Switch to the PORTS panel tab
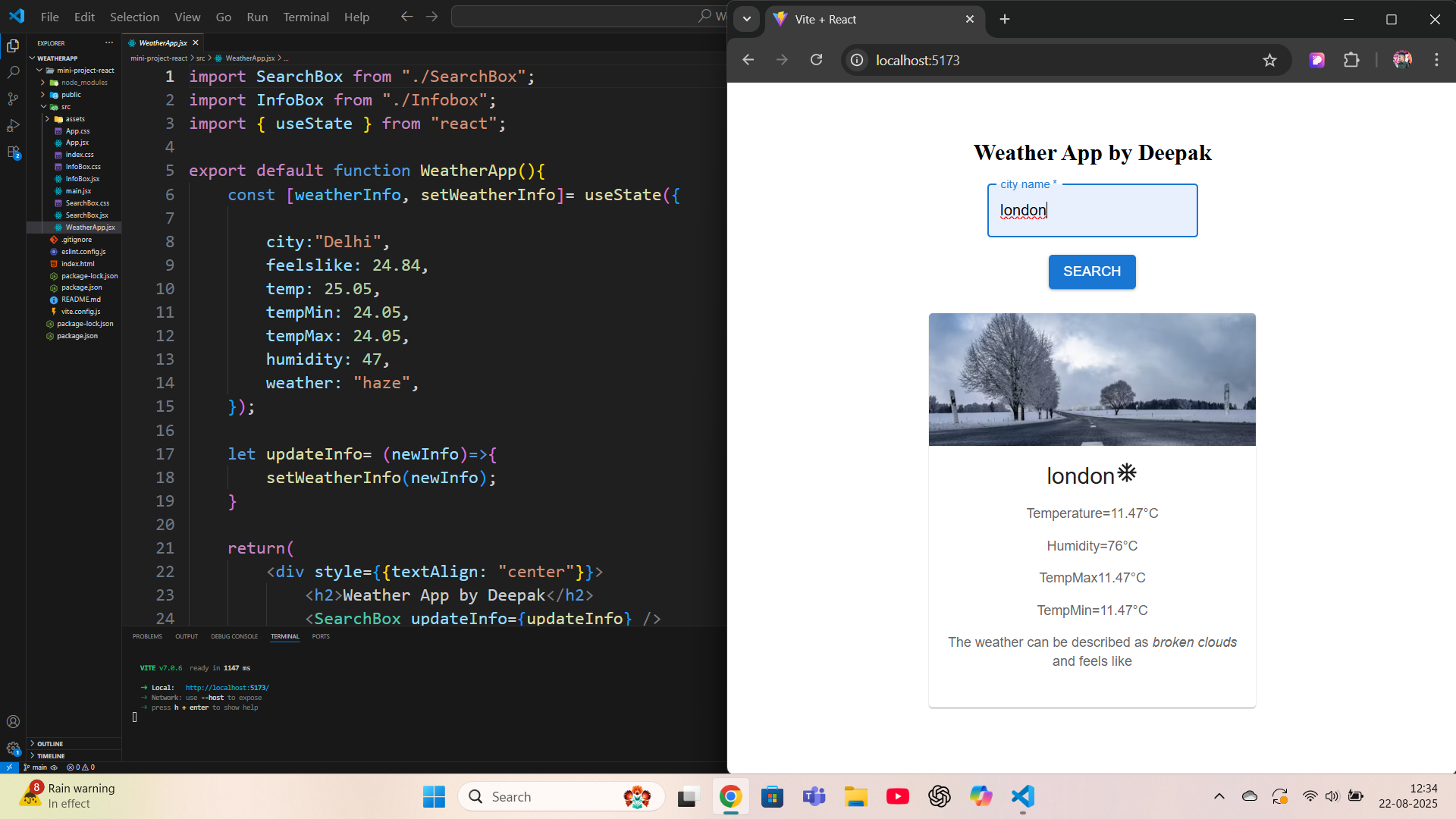The image size is (1456, 819). coord(321,636)
